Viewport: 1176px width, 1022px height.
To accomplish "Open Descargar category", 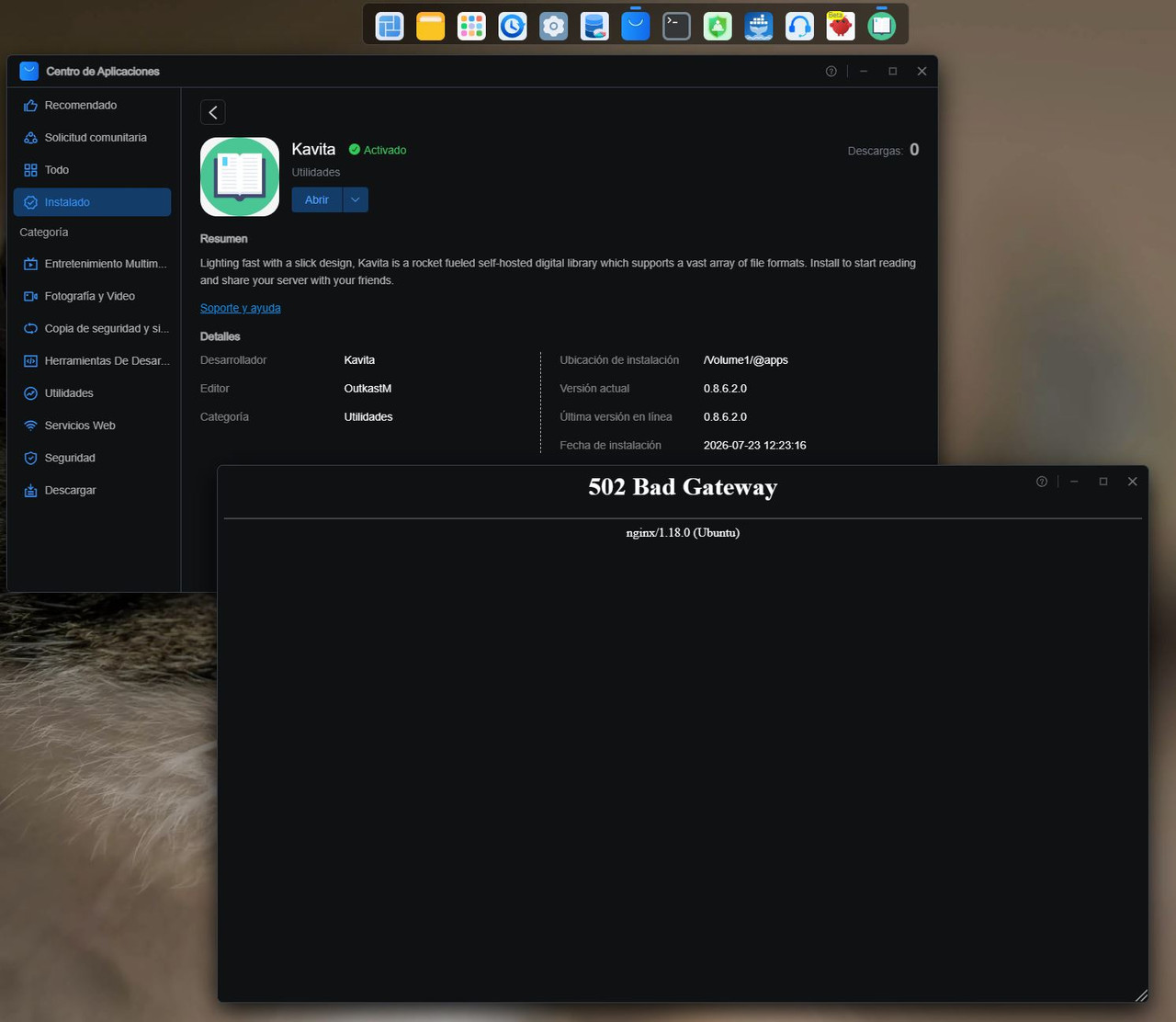I will 92,490.
